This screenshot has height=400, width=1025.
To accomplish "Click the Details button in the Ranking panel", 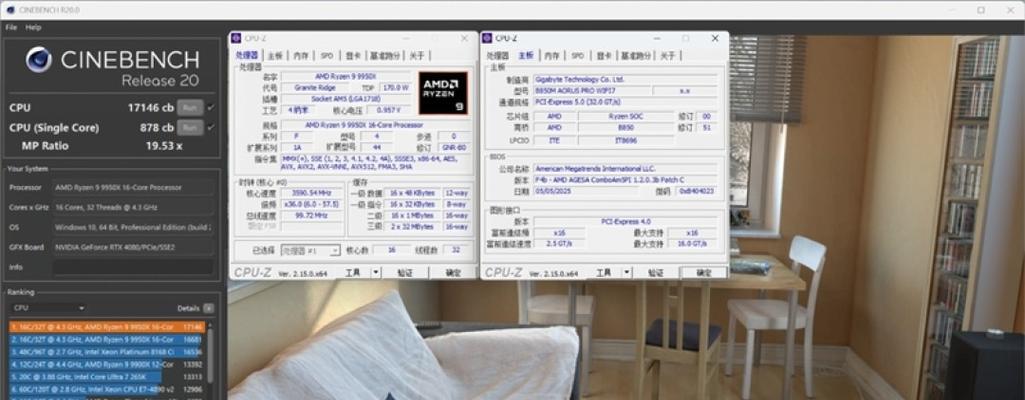I will [208, 308].
